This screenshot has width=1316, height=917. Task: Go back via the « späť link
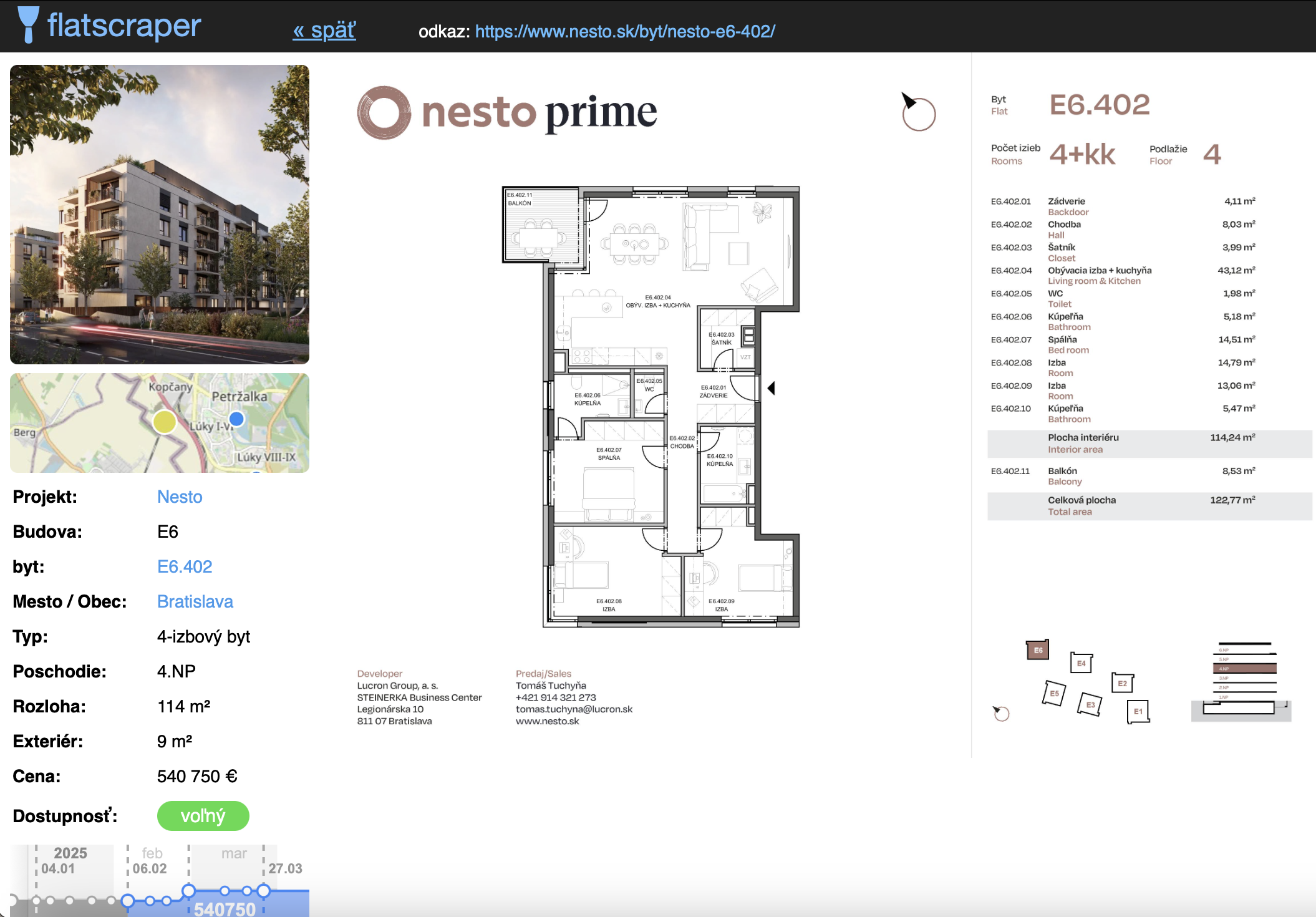pos(324,30)
